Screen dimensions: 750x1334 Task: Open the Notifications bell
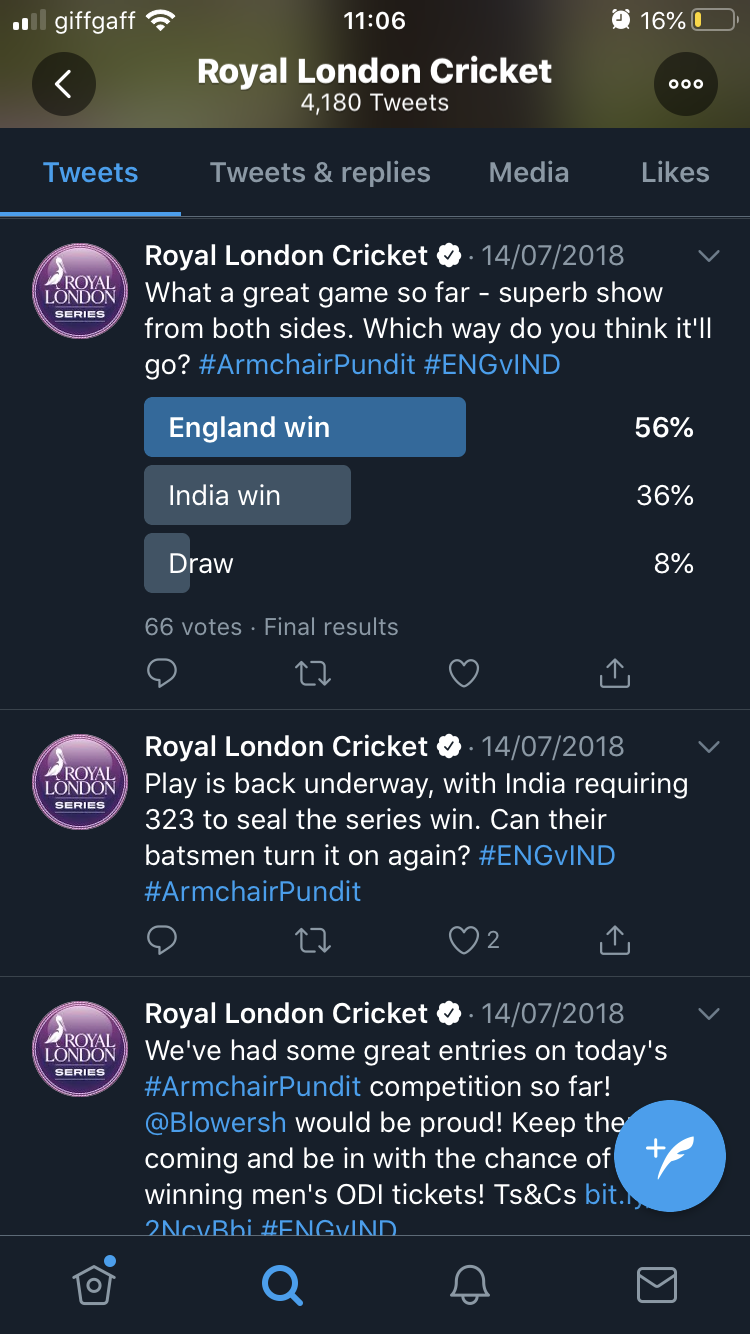(470, 1284)
